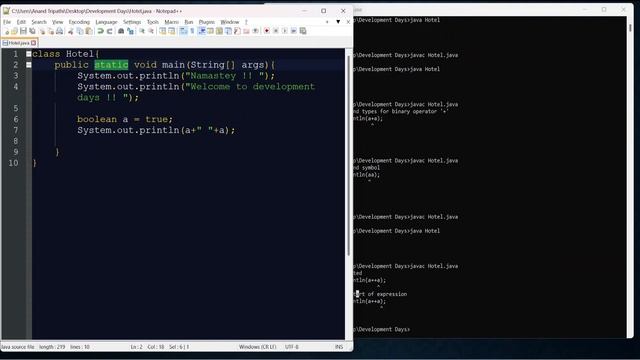Screen dimensions: 640x360
Task: Play back the recorded macro icon
Action: pyautogui.click(x=284, y=31)
